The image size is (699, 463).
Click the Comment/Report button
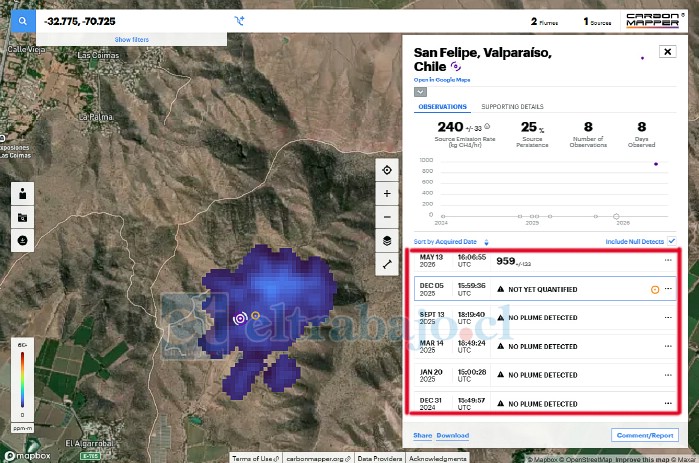click(x=645, y=435)
